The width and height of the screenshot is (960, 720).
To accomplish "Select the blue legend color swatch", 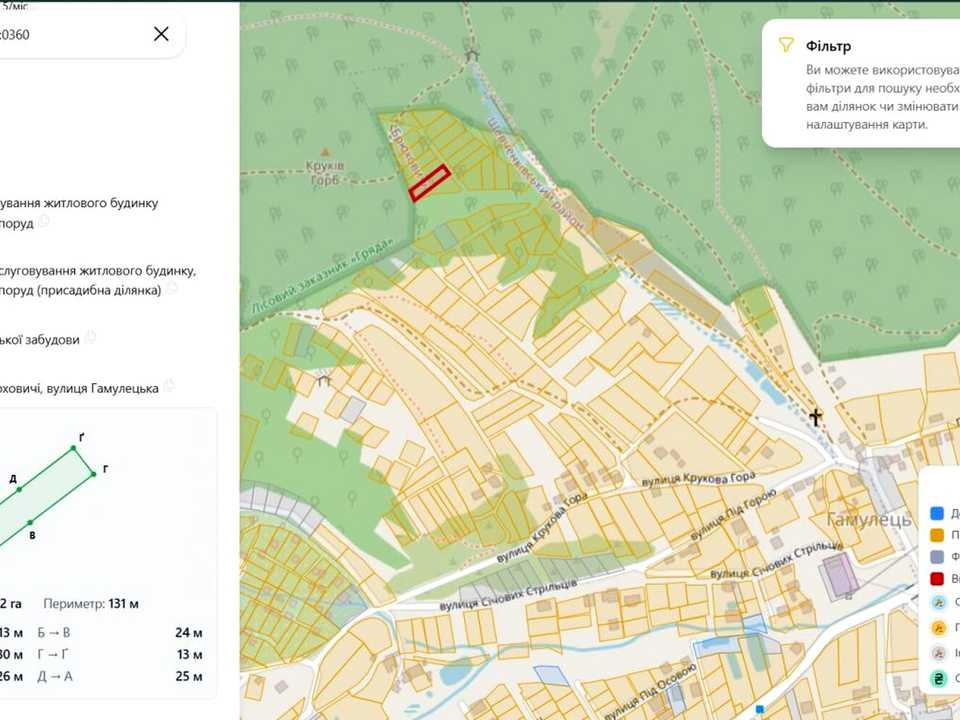I will click(x=937, y=513).
